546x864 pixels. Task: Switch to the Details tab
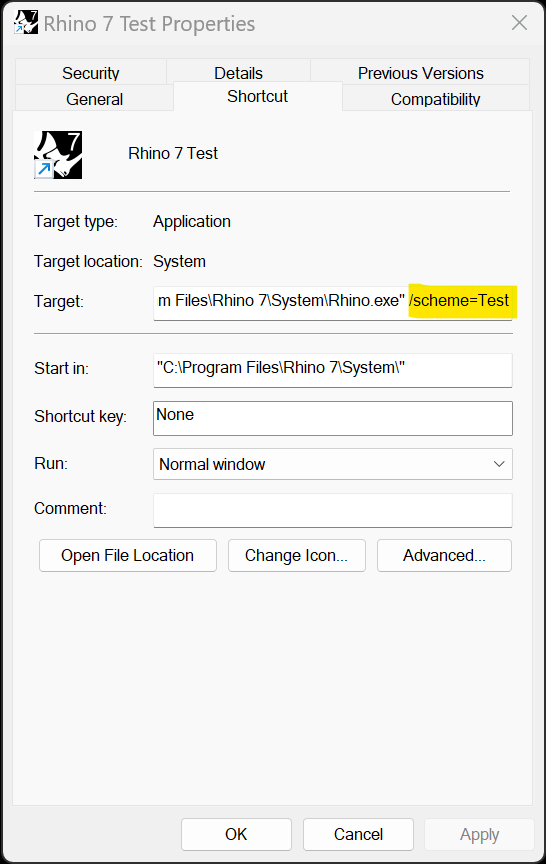239,72
